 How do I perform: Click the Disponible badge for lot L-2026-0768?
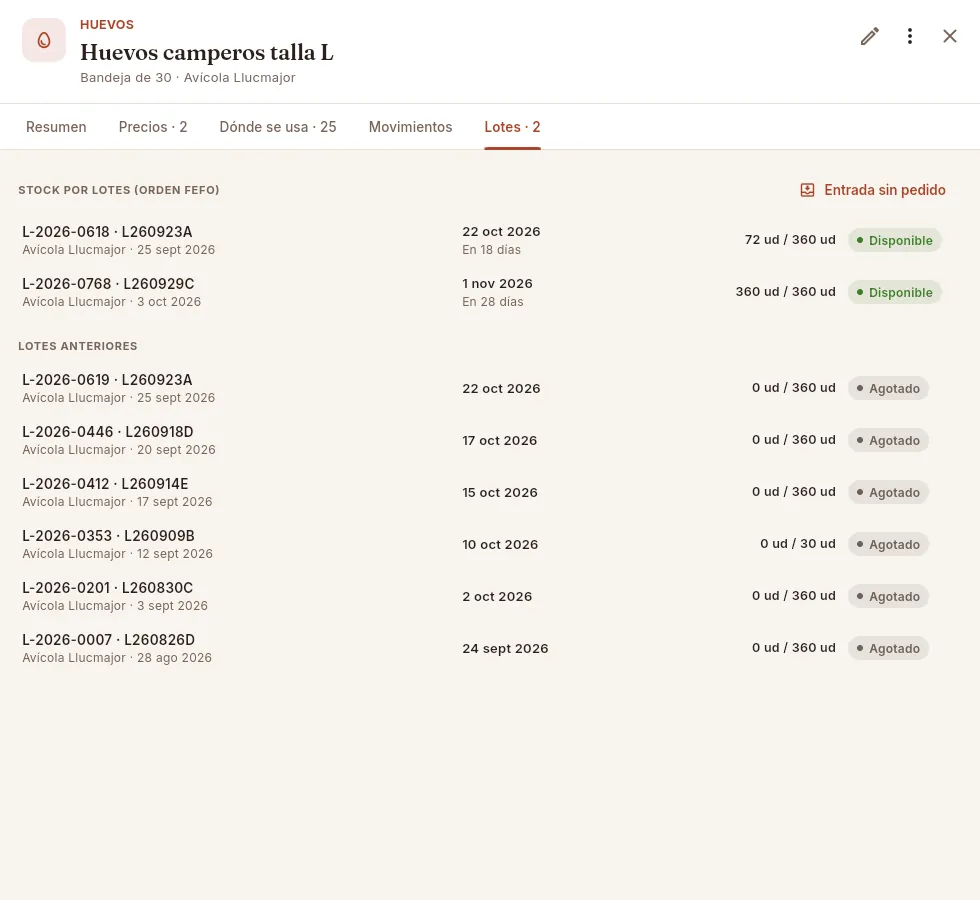(894, 292)
